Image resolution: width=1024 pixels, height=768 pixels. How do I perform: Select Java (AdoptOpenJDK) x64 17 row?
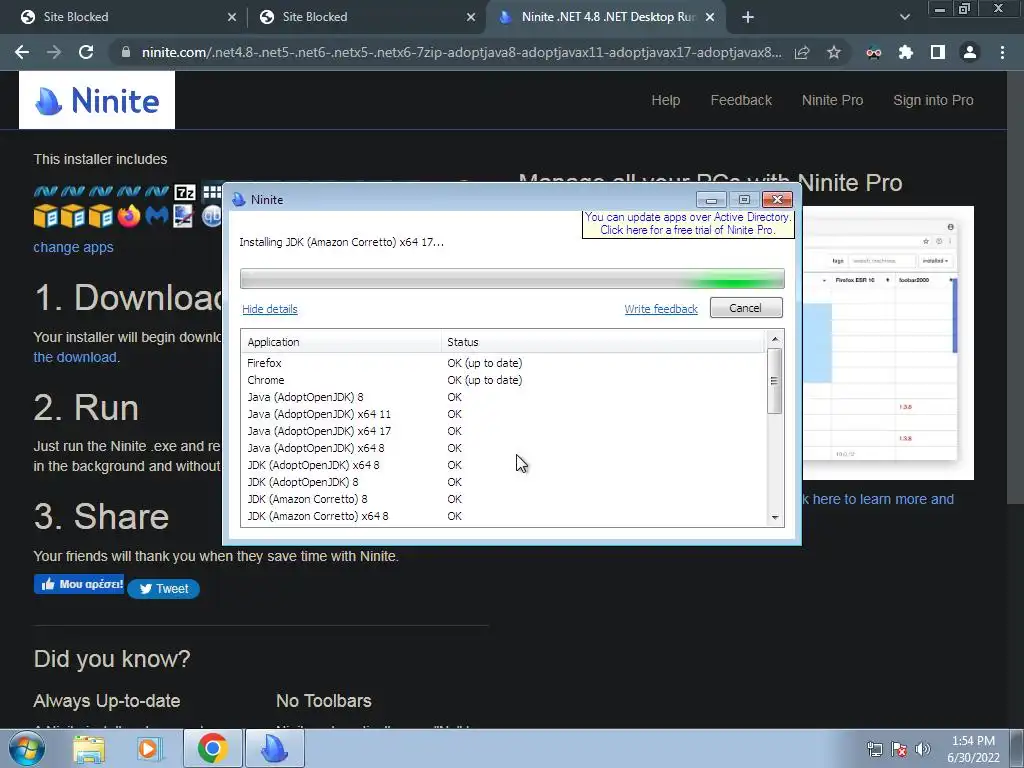(x=503, y=431)
